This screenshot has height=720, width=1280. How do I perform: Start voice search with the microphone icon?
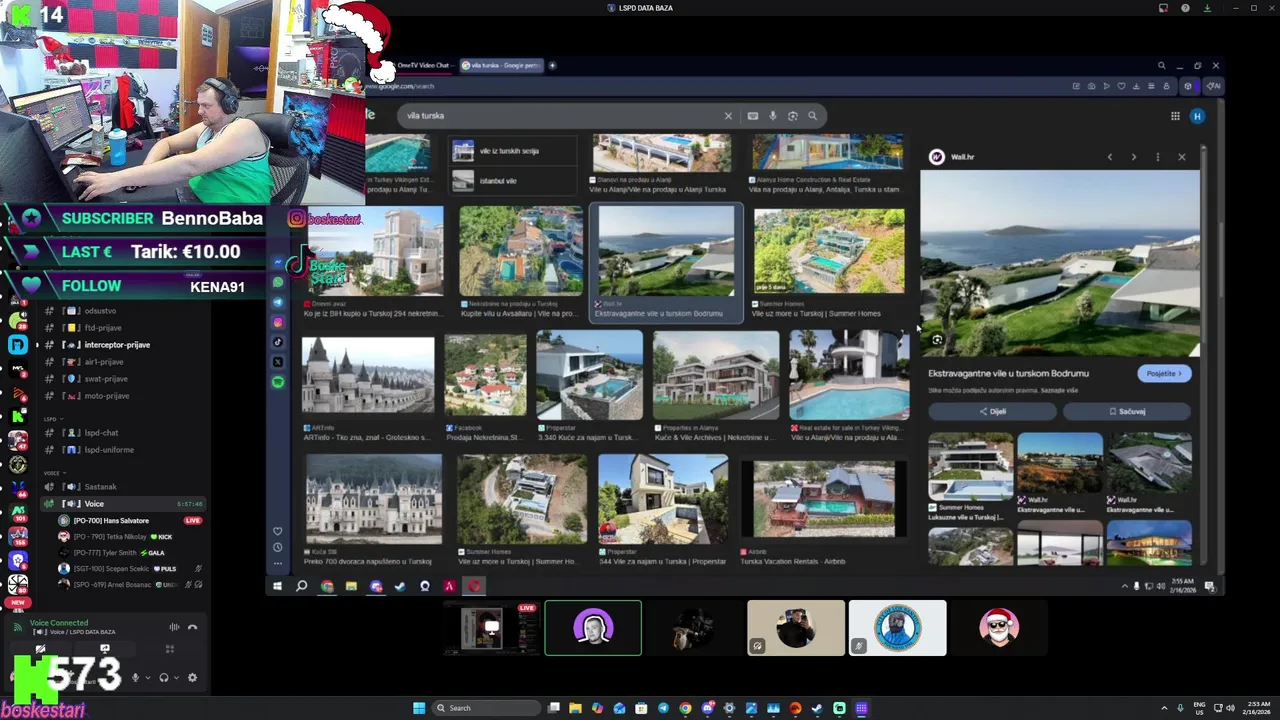point(773,116)
